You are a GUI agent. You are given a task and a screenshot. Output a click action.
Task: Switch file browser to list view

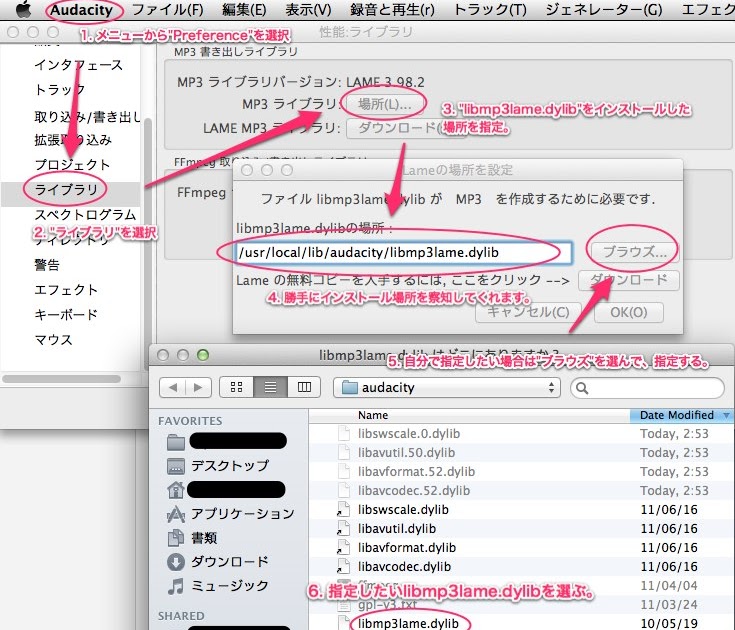pyautogui.click(x=270, y=387)
